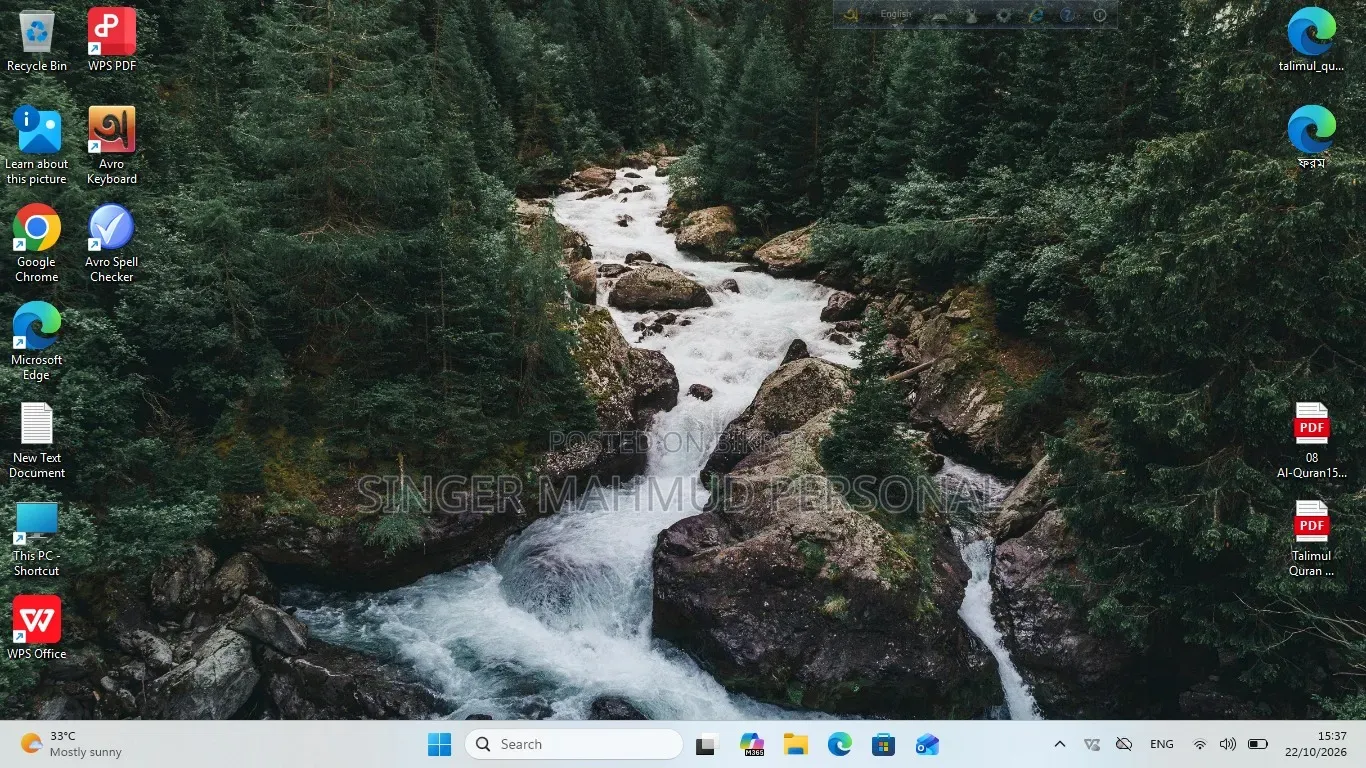Select the Talimul Quran PDF file
The height and width of the screenshot is (768, 1366).
click(1311, 538)
